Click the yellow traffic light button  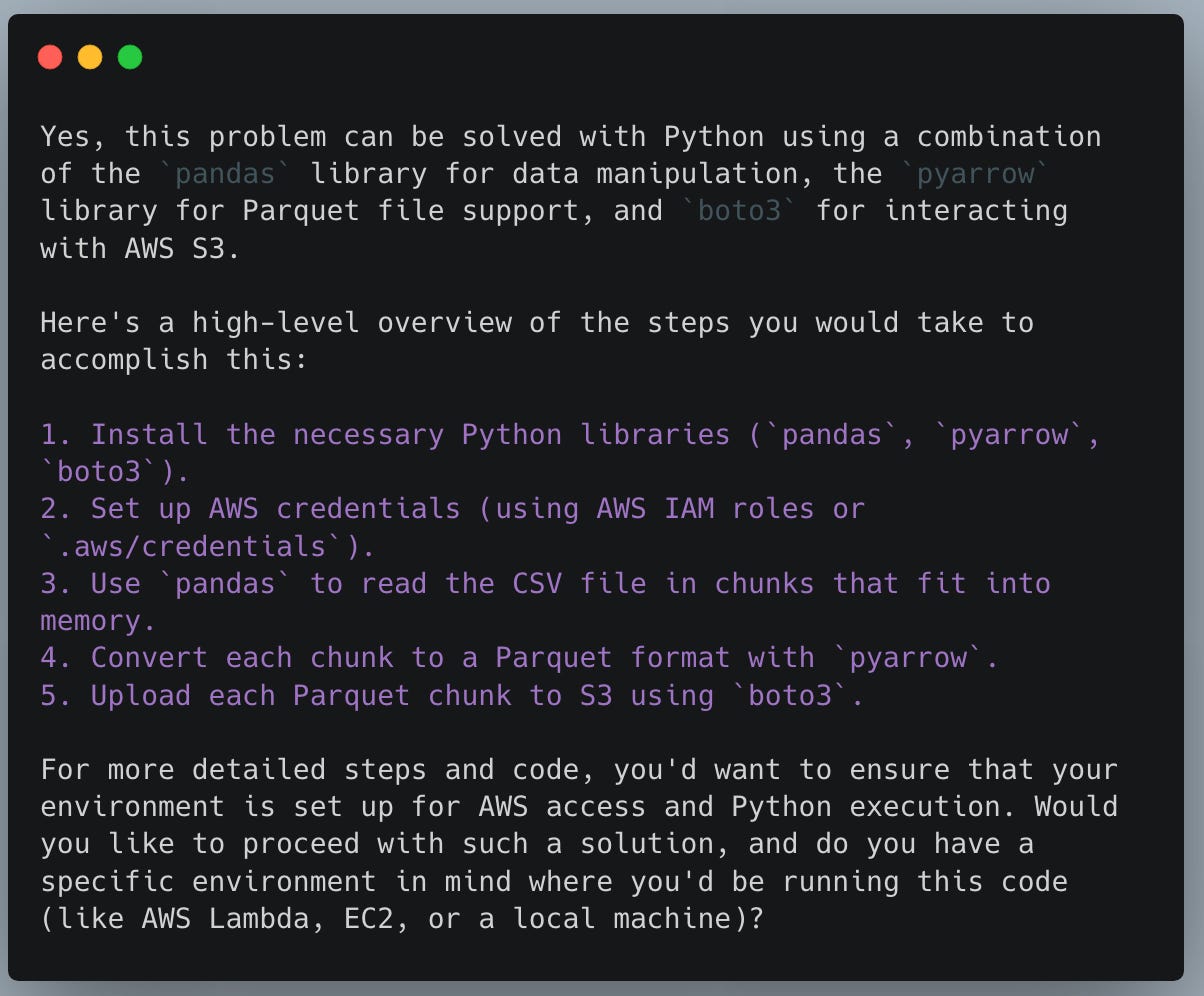click(89, 57)
